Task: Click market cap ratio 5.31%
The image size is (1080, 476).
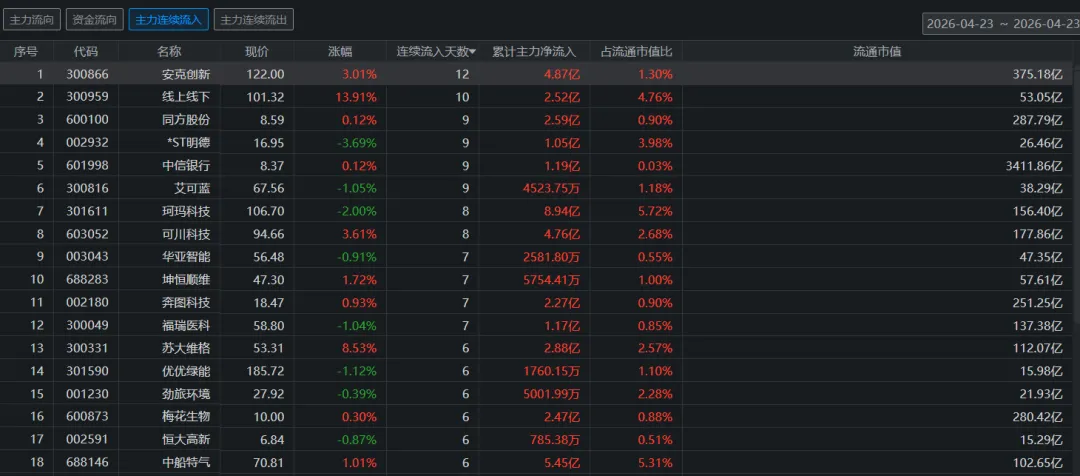Action: click(x=655, y=462)
